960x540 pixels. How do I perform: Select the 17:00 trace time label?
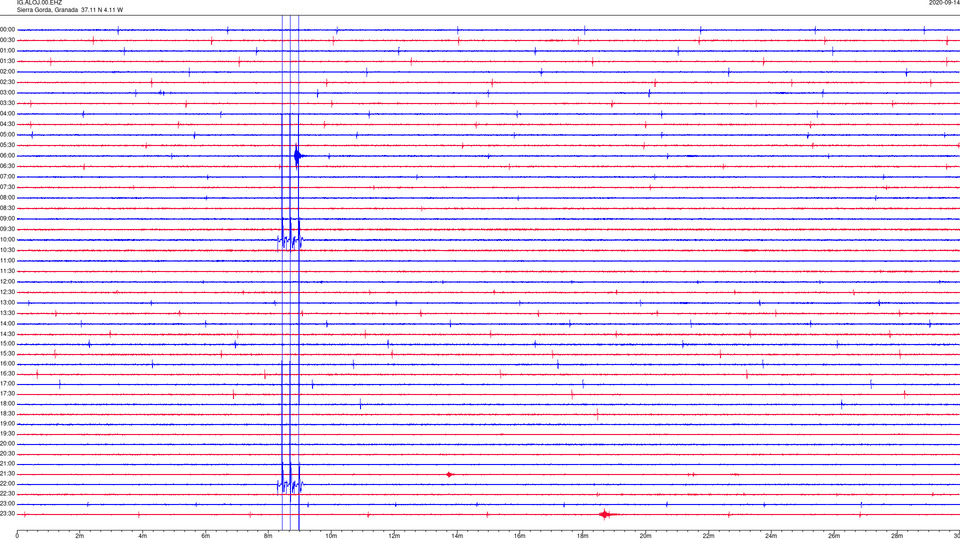(7, 384)
